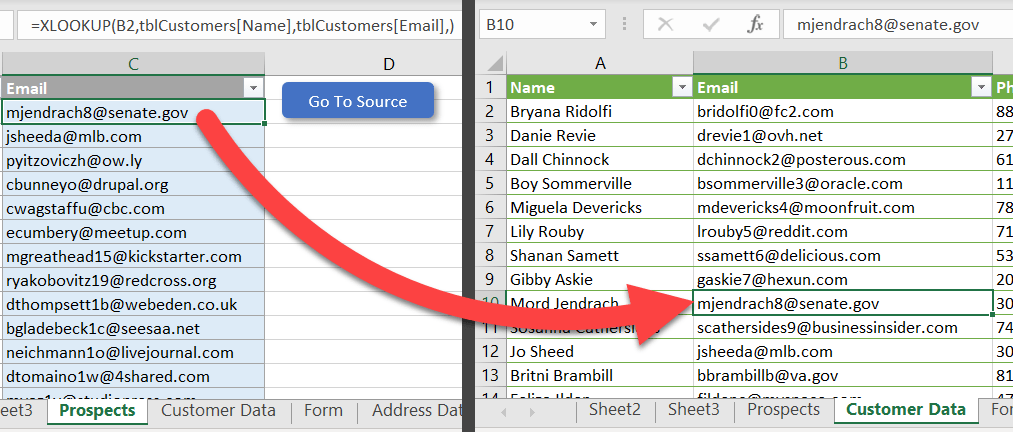
Task: Open Email filter dropdown in Prospects sheet
Action: [252, 88]
